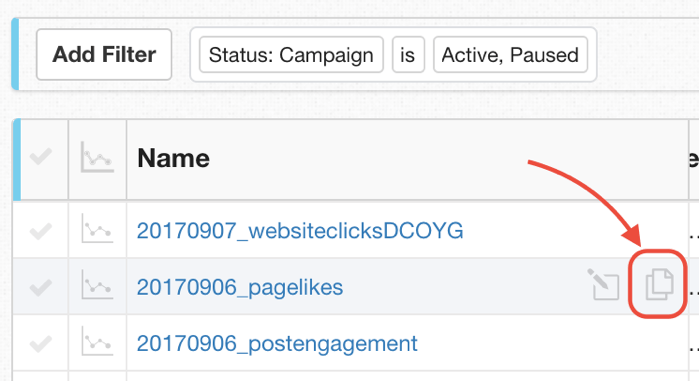Open chart icon for 20170906_postengagement row
This screenshot has height=381, width=699.
pyautogui.click(x=97, y=341)
